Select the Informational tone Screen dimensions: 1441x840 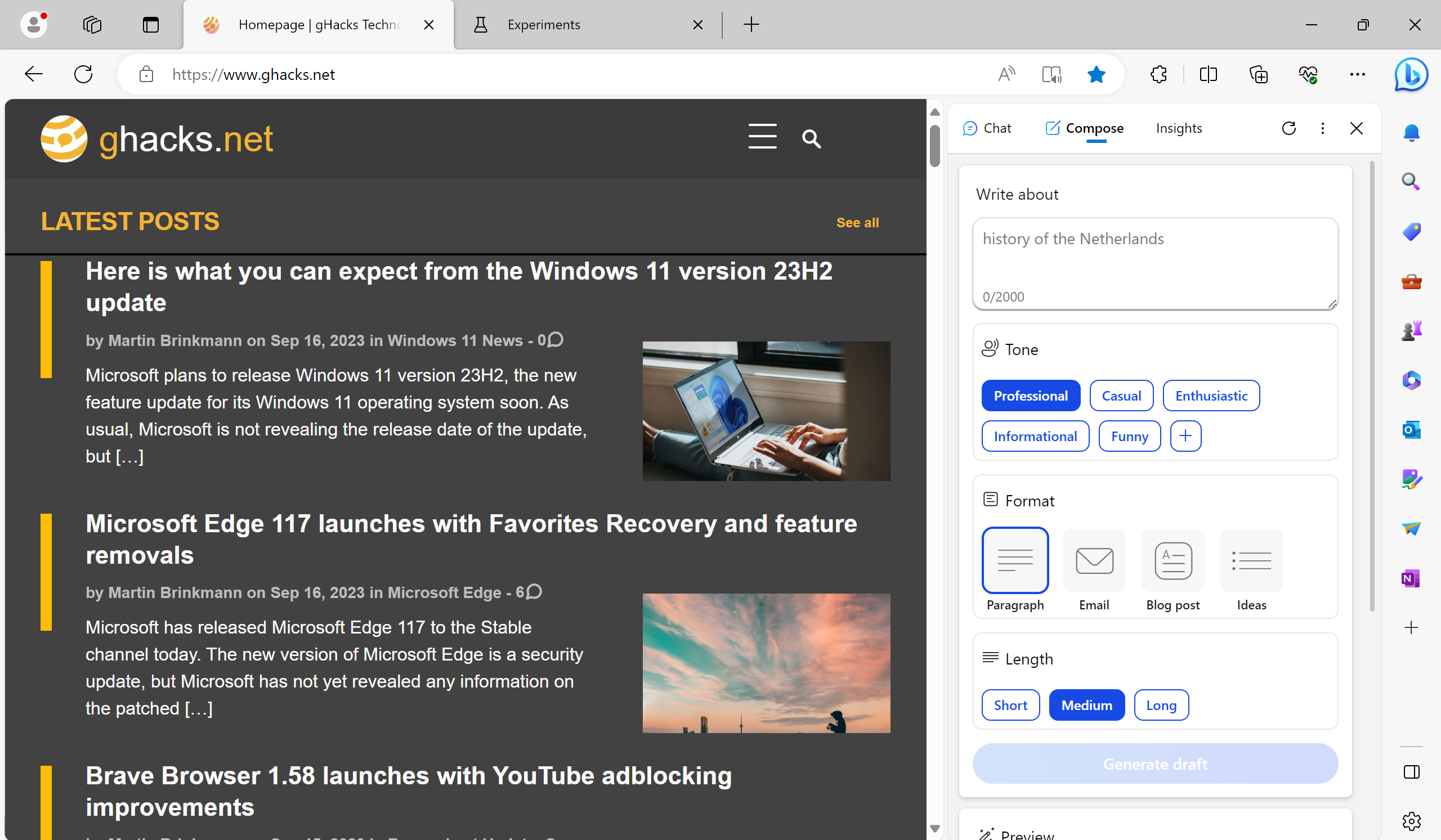tap(1035, 437)
